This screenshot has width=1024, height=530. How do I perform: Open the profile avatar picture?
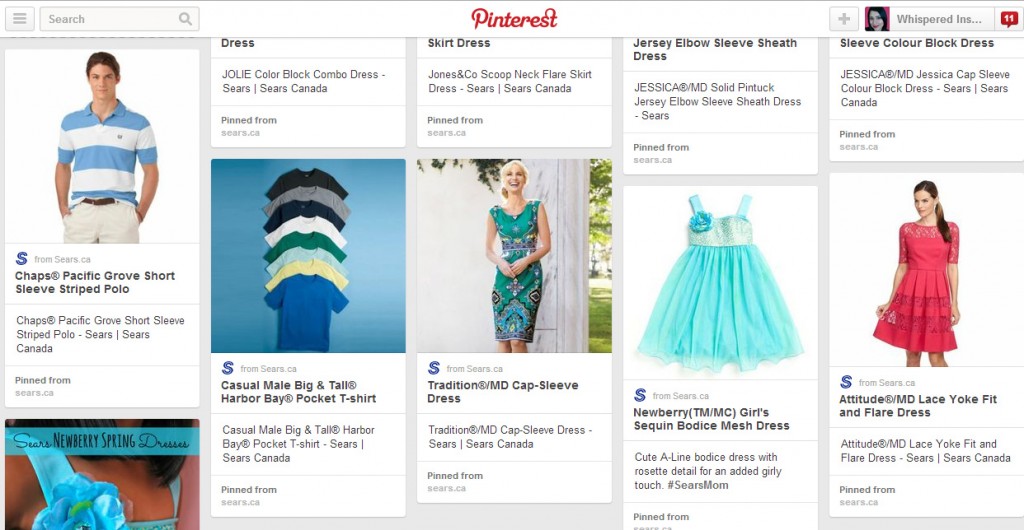(x=877, y=19)
